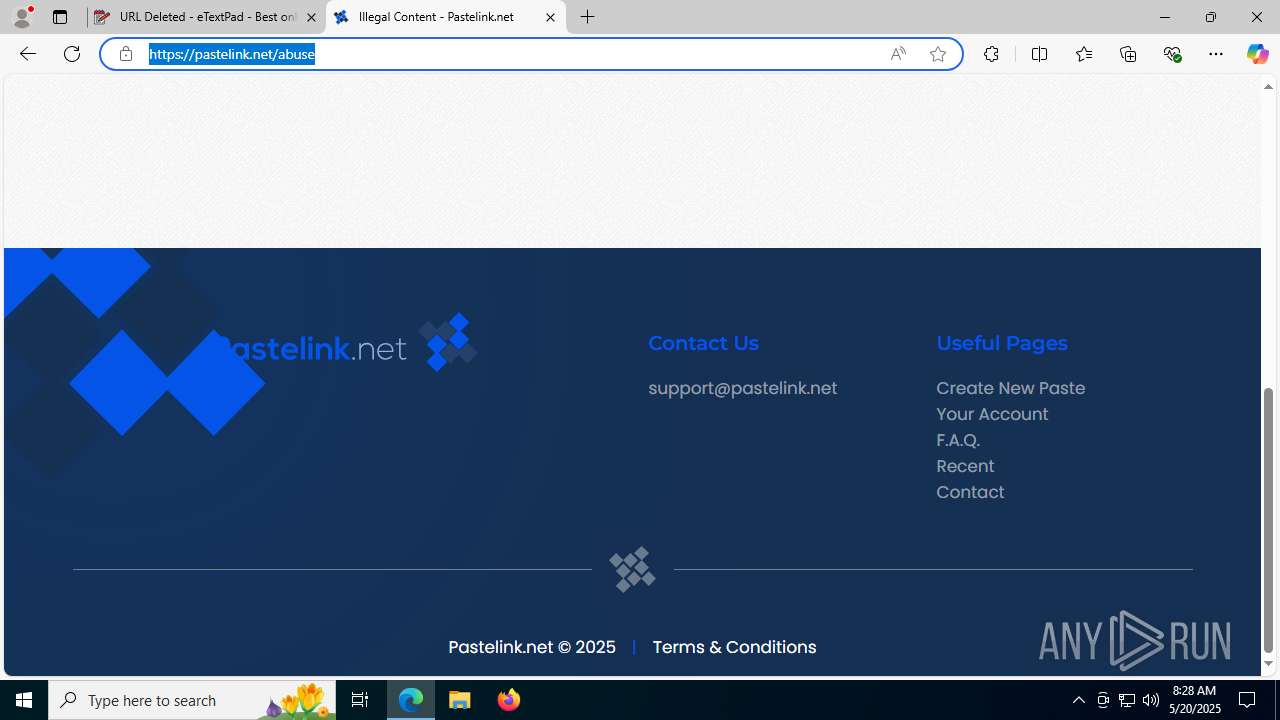Click the vertical scrollbar thumb
The image size is (1280, 720).
point(1268,520)
